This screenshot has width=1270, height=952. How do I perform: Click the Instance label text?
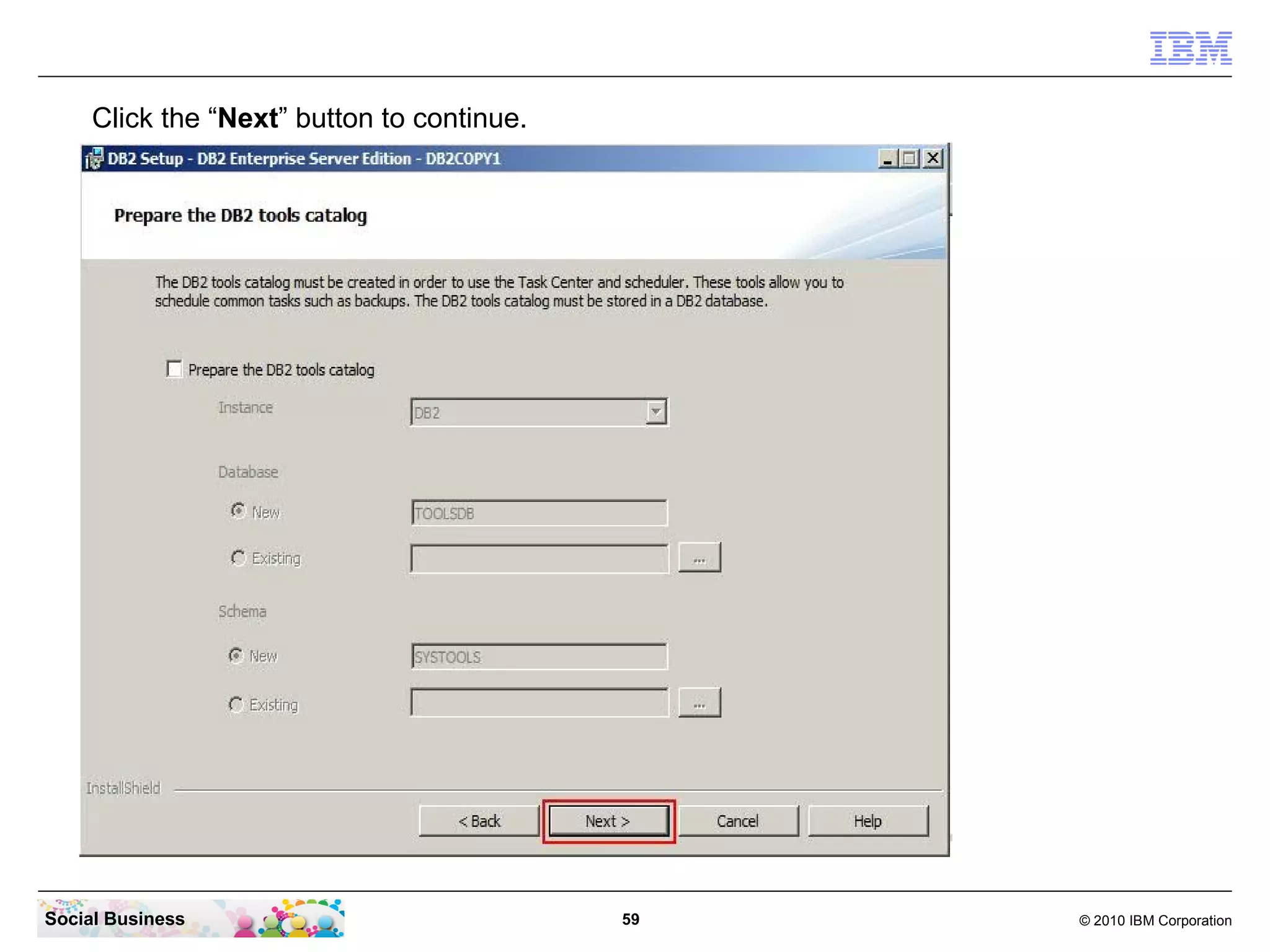click(x=246, y=407)
